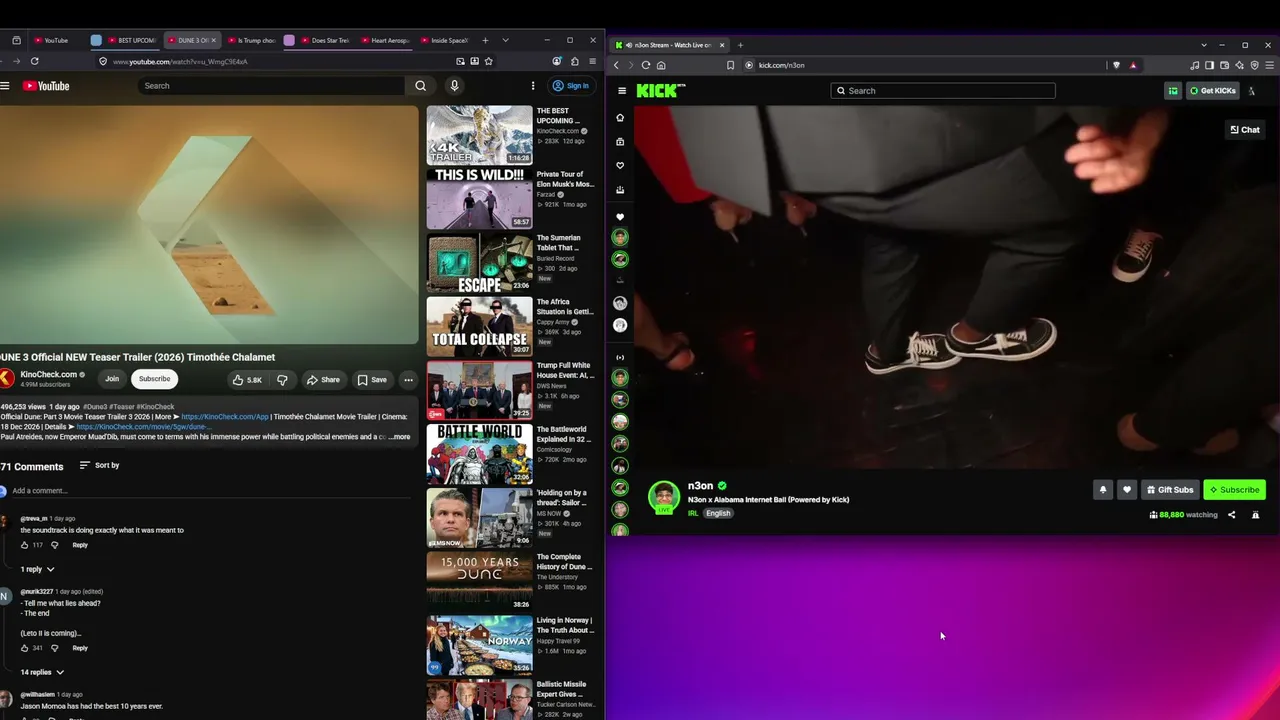Viewport: 1280px width, 720px height.
Task: Share the n3on stream
Action: 1231,515
